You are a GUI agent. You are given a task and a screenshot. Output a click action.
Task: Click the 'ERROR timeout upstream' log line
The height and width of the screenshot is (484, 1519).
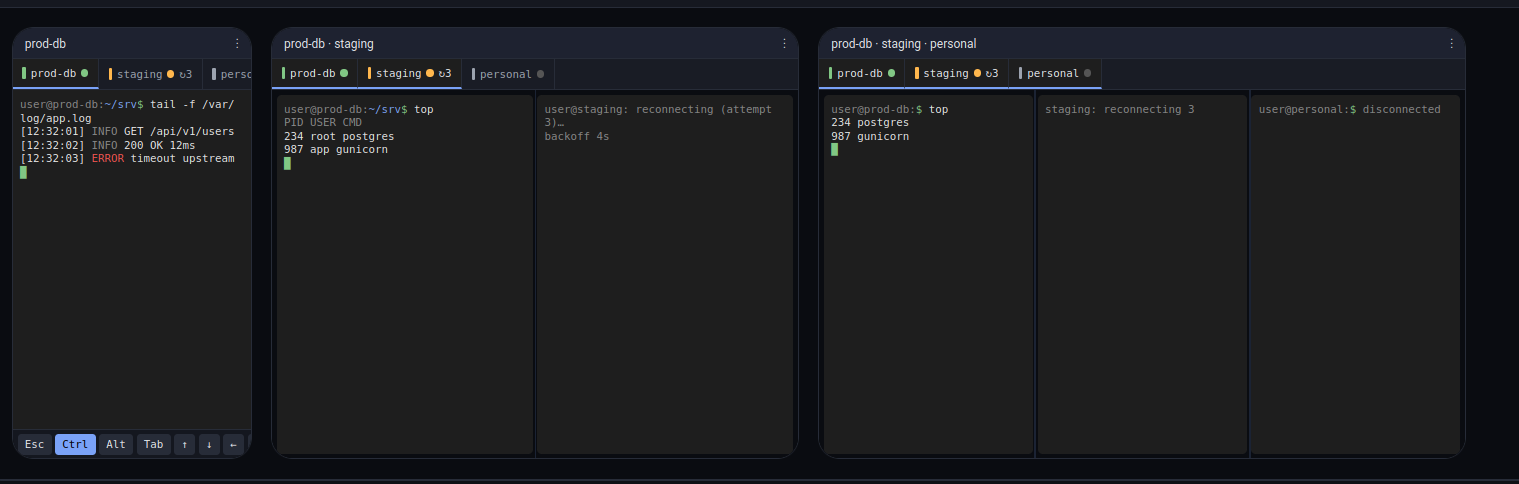coord(127,158)
